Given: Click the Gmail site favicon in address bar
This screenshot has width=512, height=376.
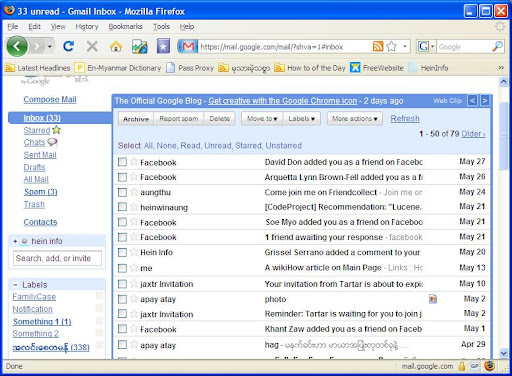Looking at the screenshot, I should 188,46.
